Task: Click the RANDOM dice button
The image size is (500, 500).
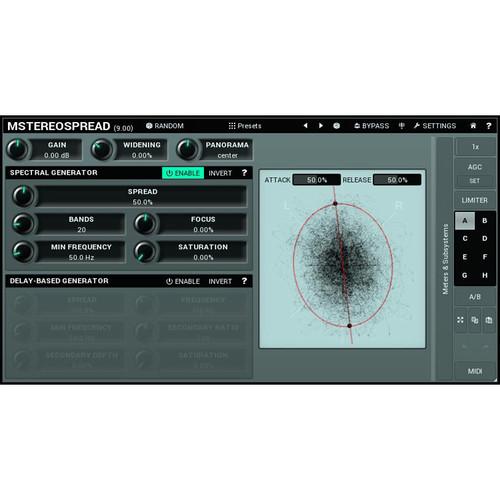Action: [x=165, y=126]
